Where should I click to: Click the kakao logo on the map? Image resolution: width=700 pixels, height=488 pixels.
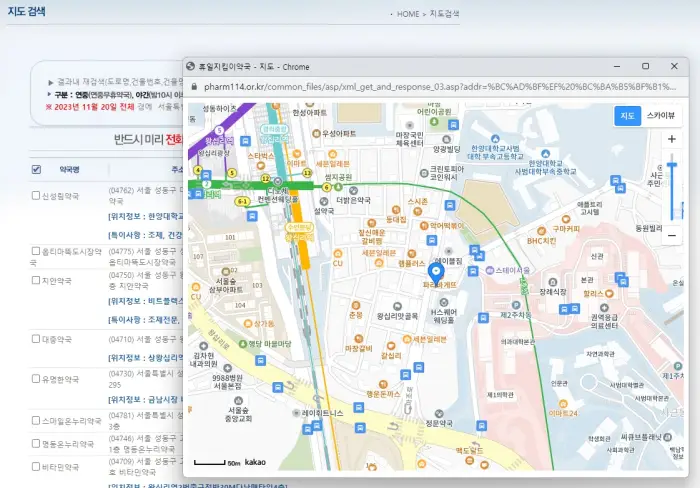point(255,462)
